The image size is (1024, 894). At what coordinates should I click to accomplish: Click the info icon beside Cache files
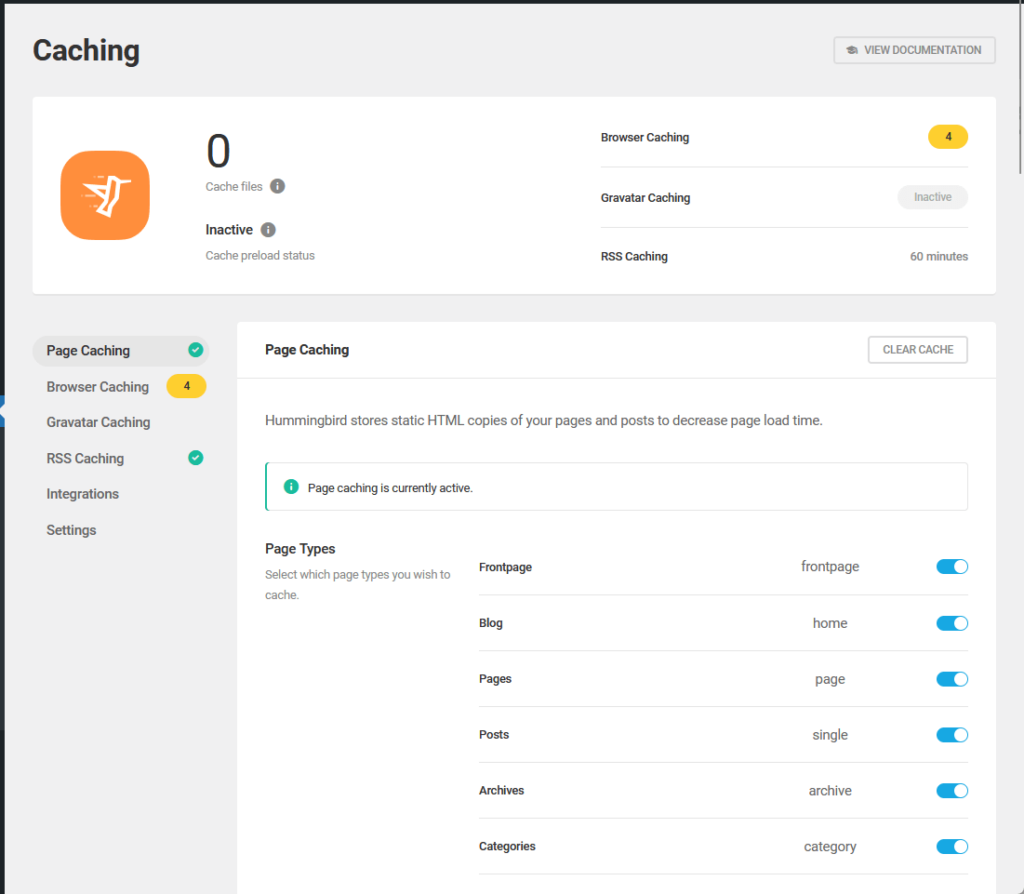[x=278, y=186]
